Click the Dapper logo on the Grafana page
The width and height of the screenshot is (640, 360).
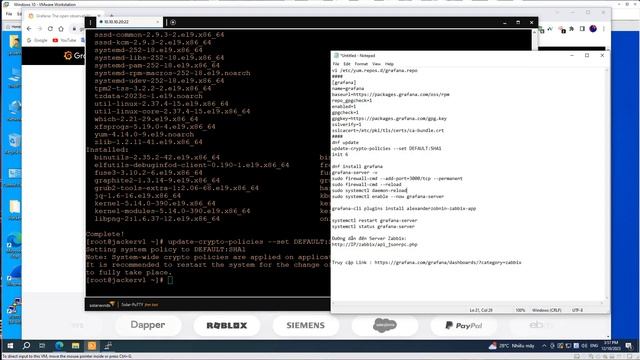coord(148,325)
